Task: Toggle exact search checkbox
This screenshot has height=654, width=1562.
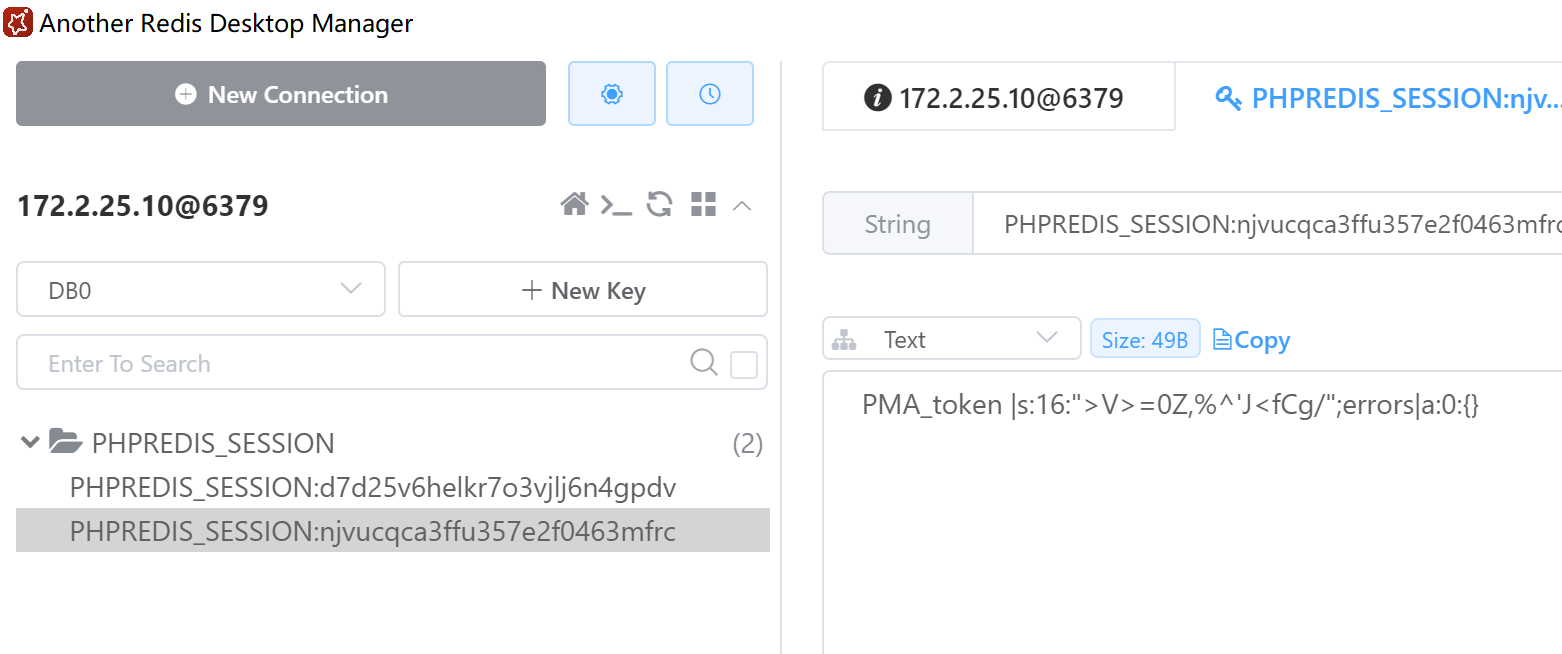Action: (x=744, y=364)
